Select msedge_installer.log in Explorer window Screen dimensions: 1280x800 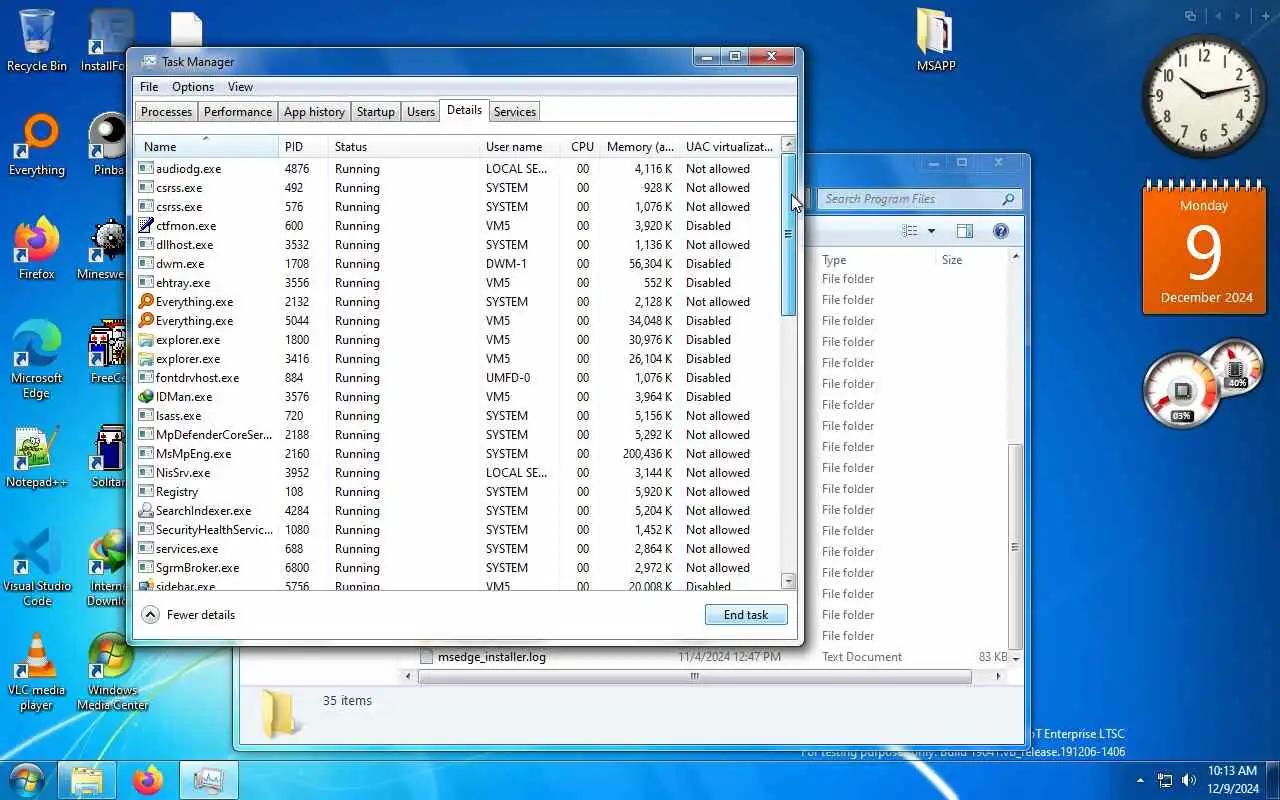tap(492, 657)
